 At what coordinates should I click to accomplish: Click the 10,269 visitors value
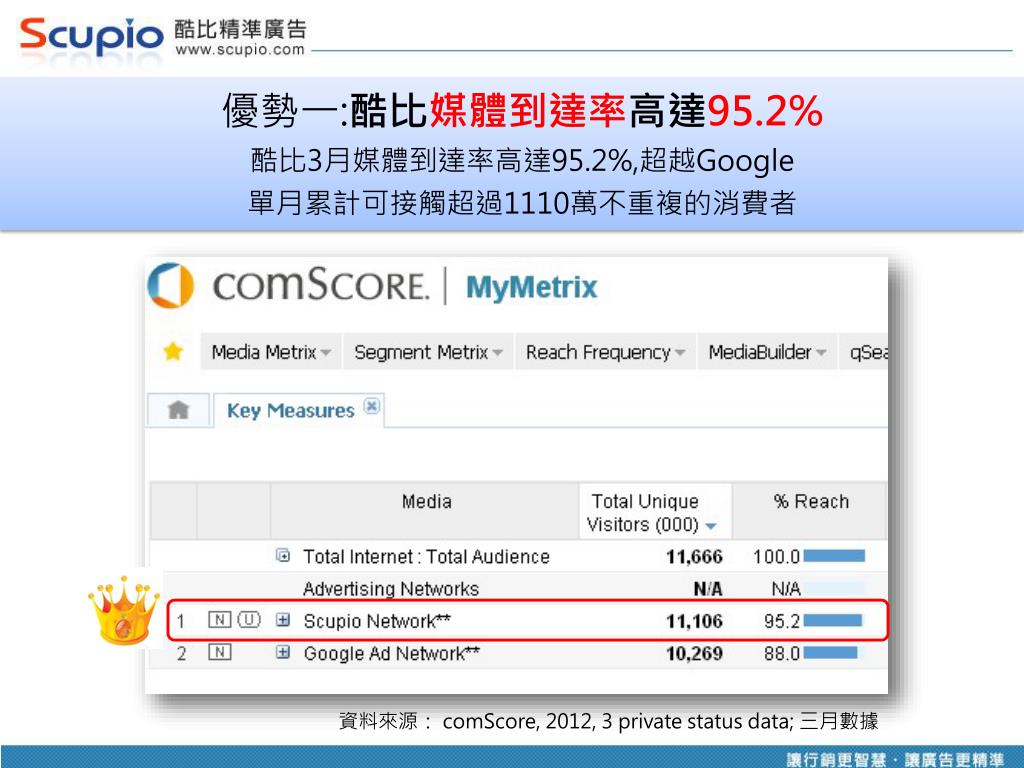694,653
